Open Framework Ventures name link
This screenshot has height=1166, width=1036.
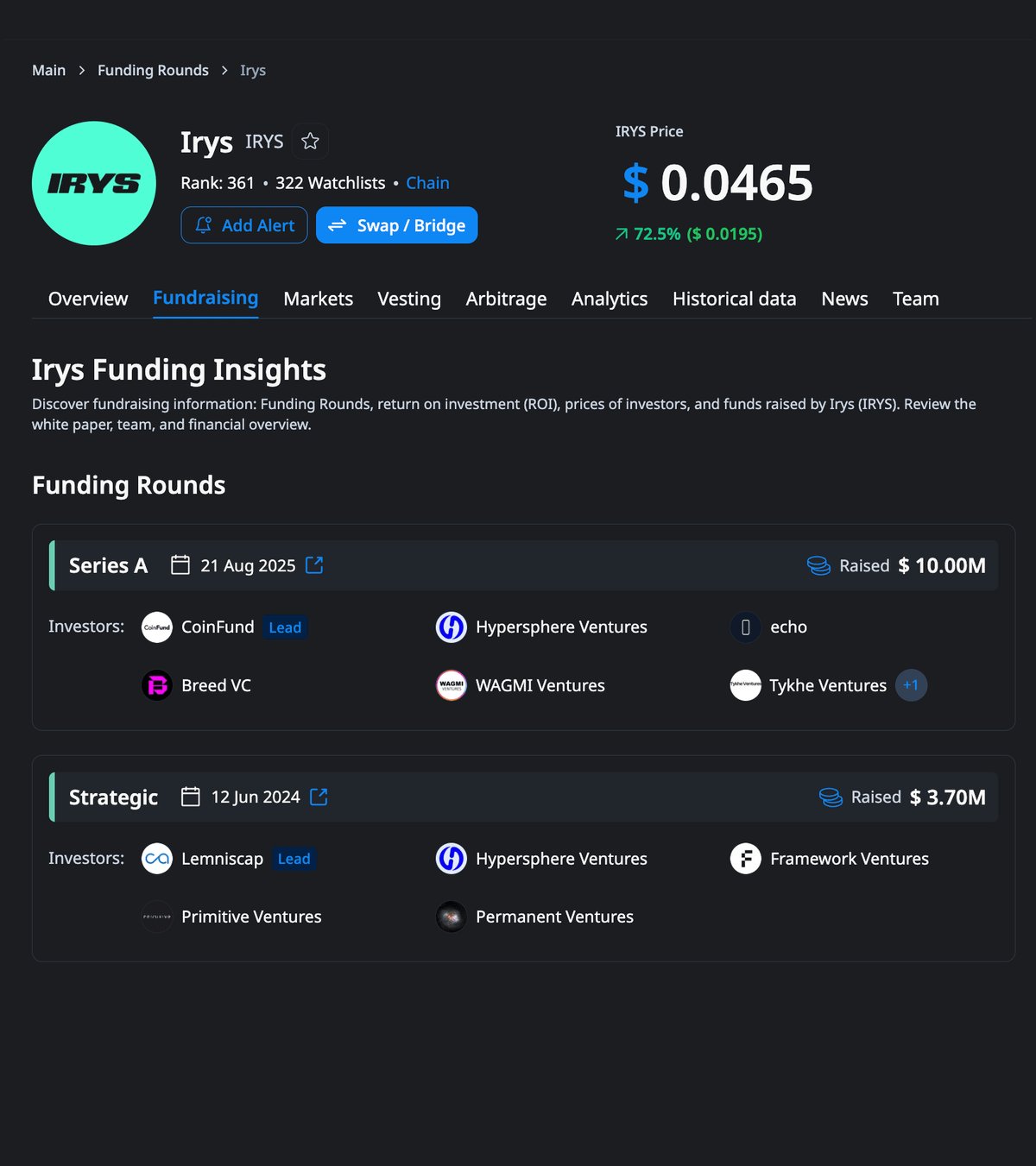(x=850, y=859)
